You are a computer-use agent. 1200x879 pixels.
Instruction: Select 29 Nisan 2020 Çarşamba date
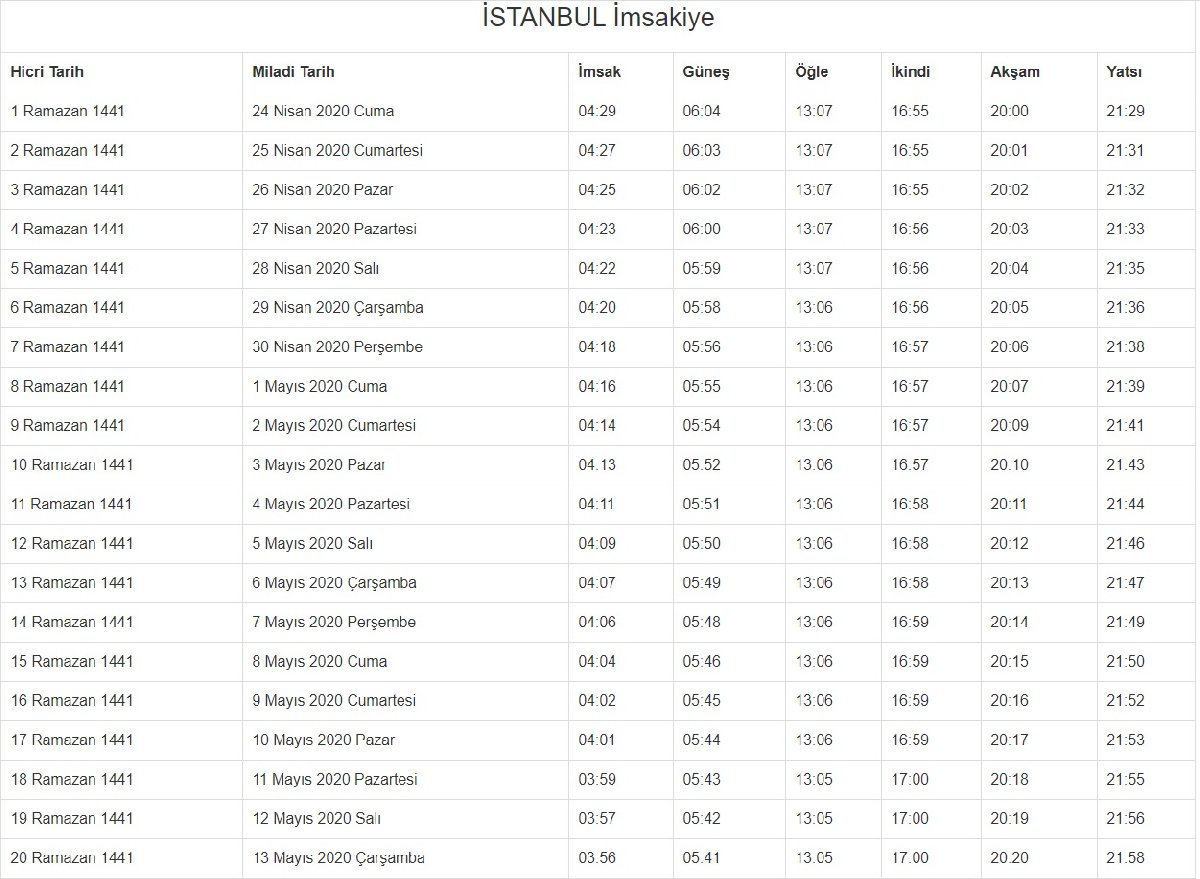click(337, 308)
